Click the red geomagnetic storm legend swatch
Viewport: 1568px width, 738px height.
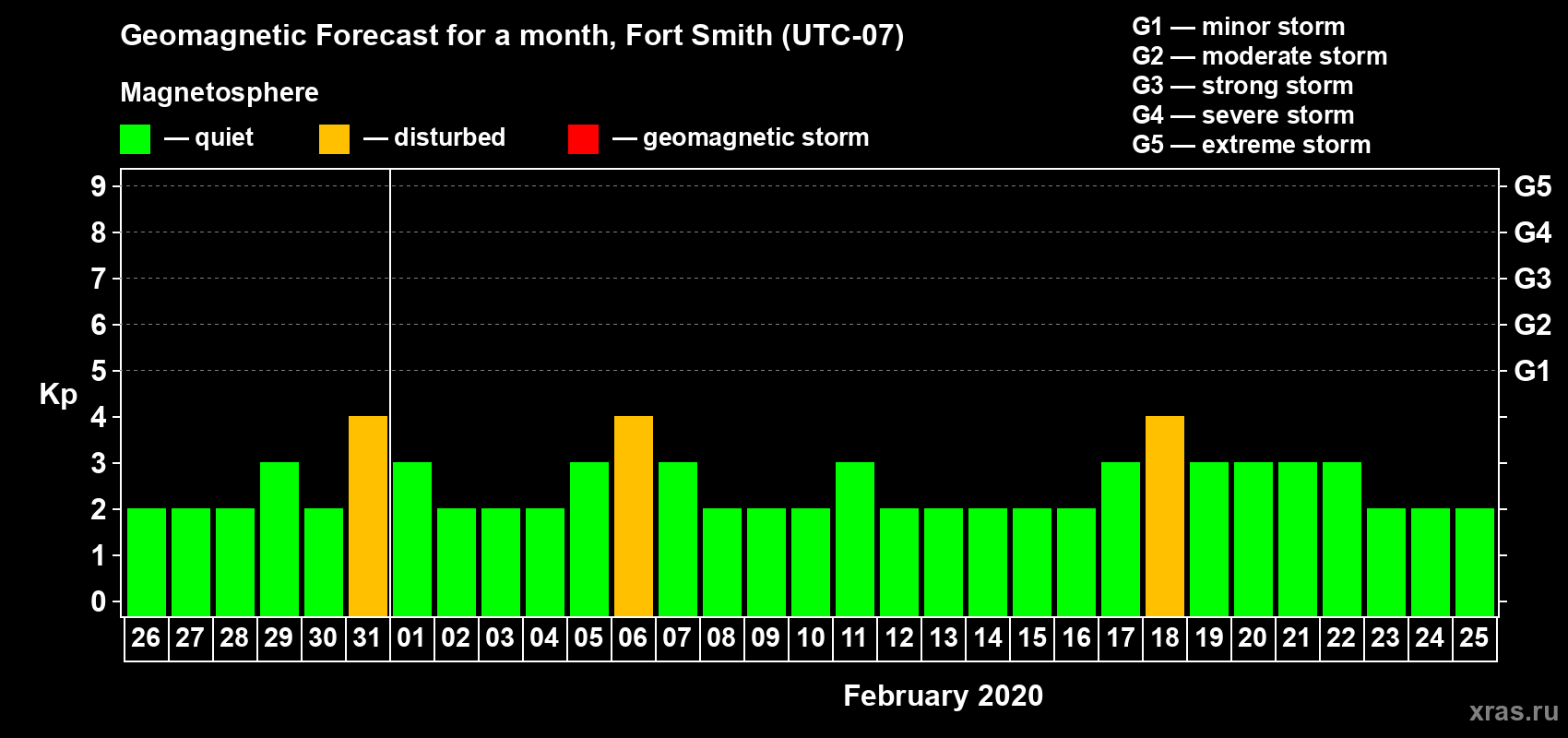point(583,139)
